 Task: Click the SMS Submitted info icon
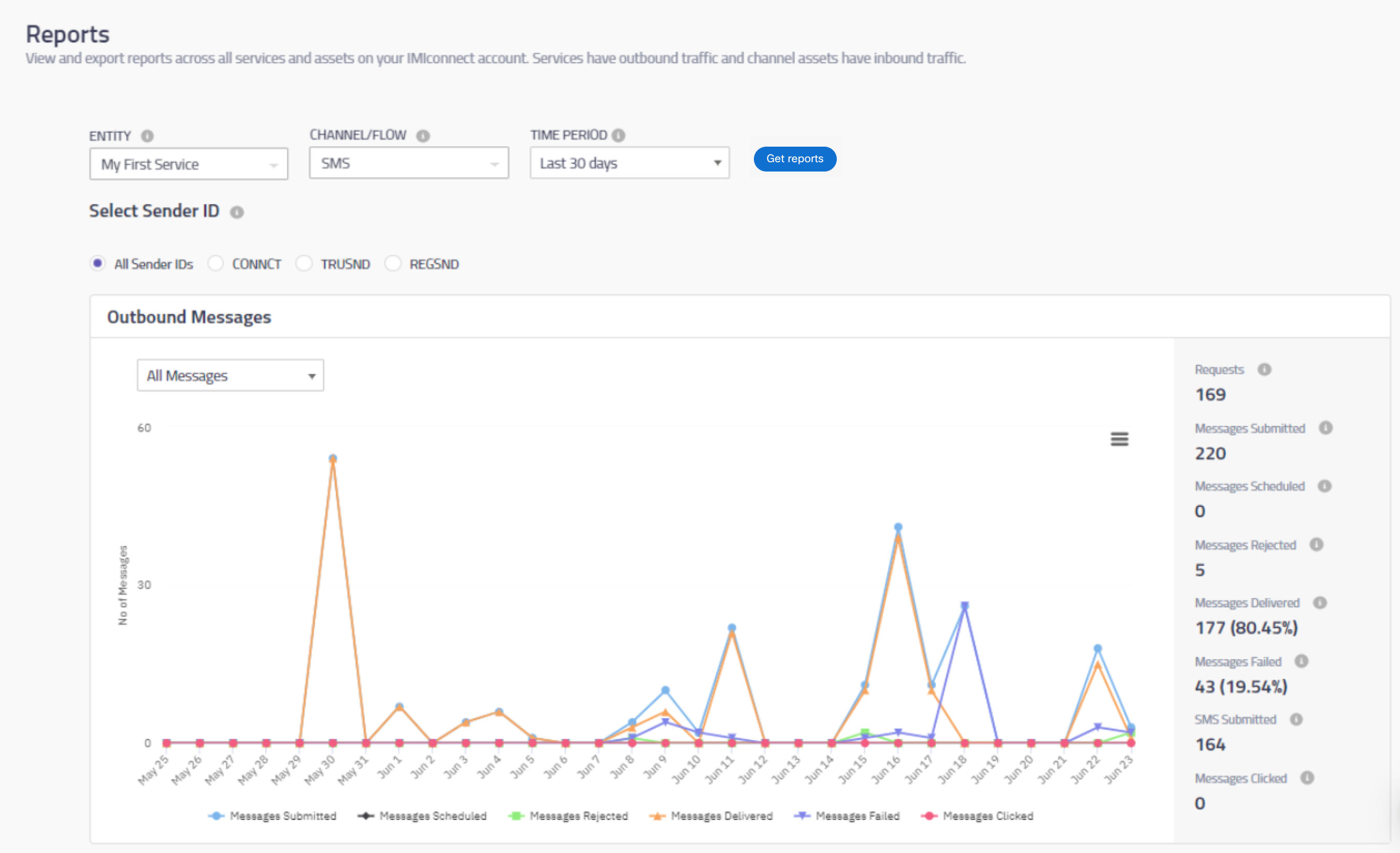(1296, 719)
